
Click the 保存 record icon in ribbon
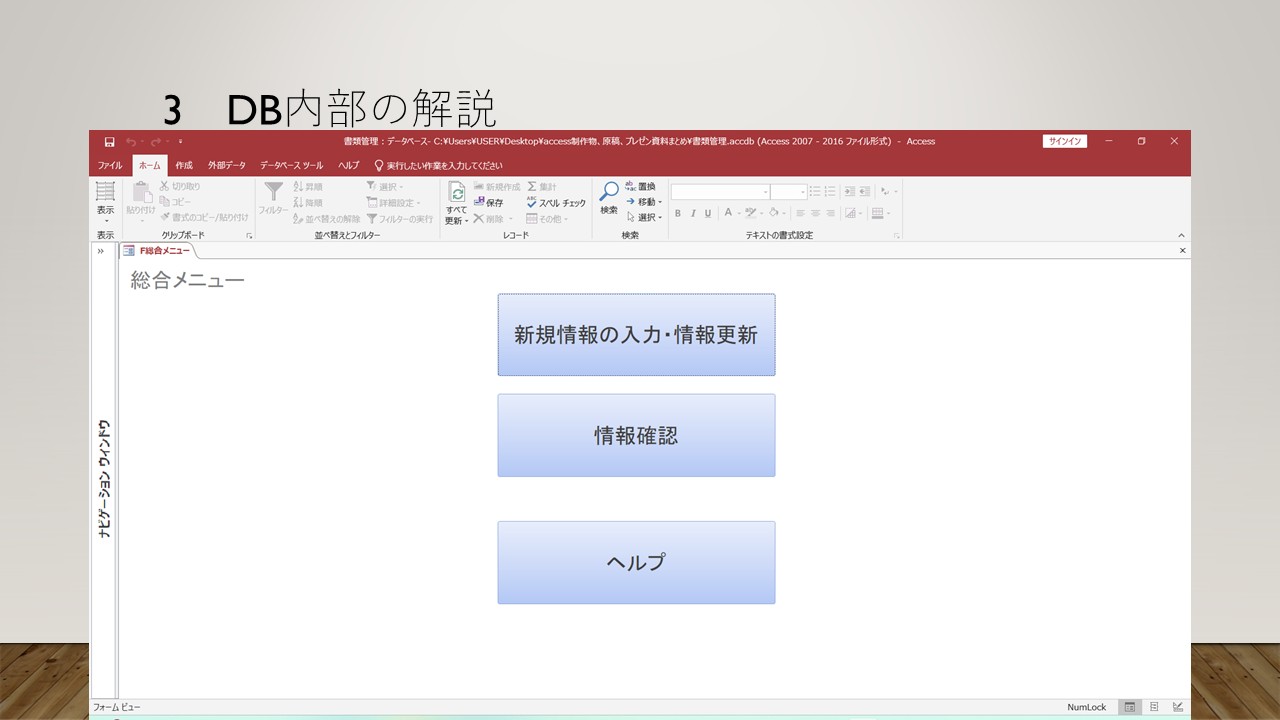[x=488, y=203]
